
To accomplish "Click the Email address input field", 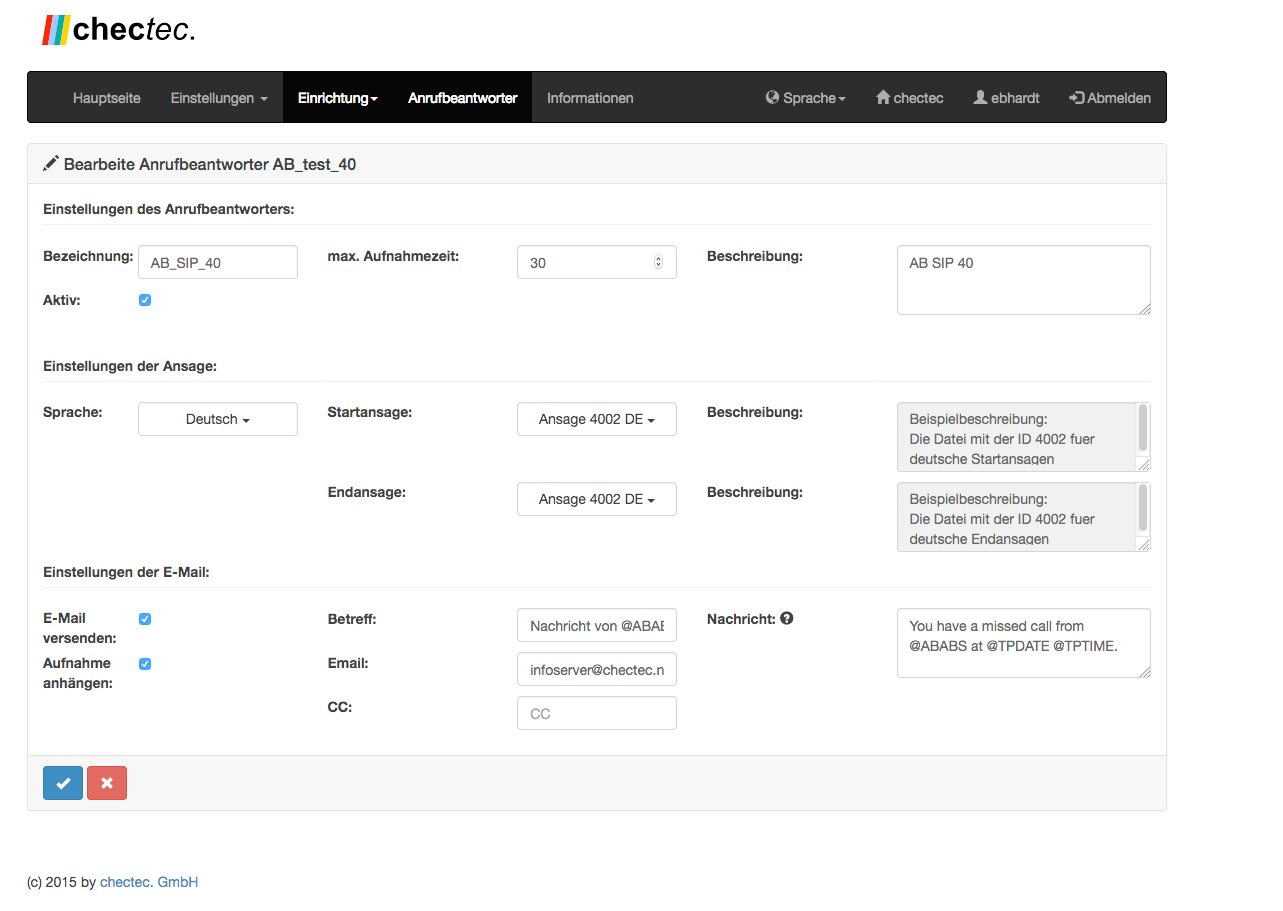I will 597,669.
